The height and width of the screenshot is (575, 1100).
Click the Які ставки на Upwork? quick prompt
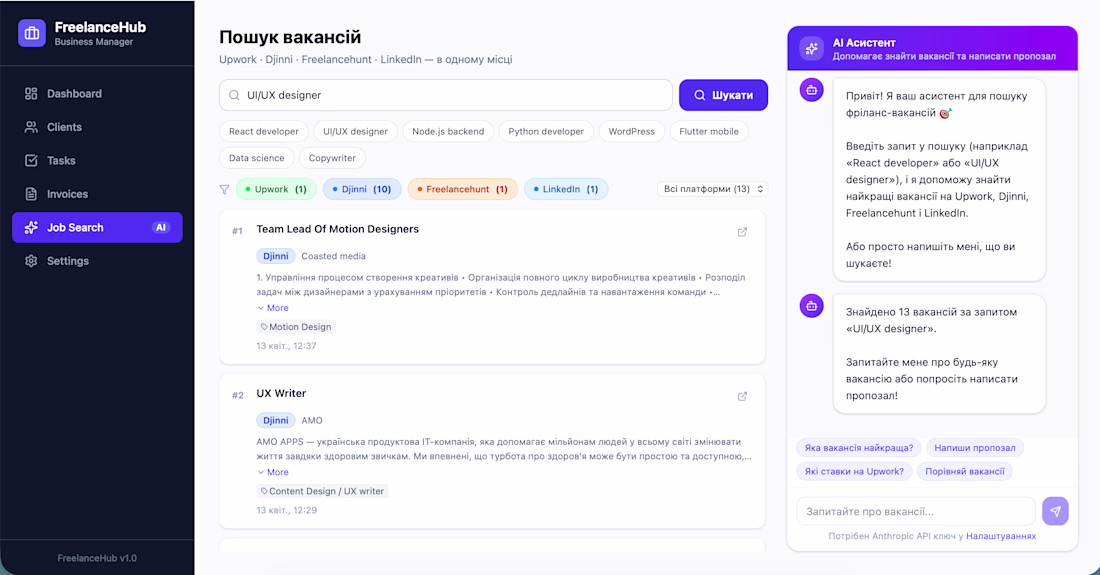point(854,471)
